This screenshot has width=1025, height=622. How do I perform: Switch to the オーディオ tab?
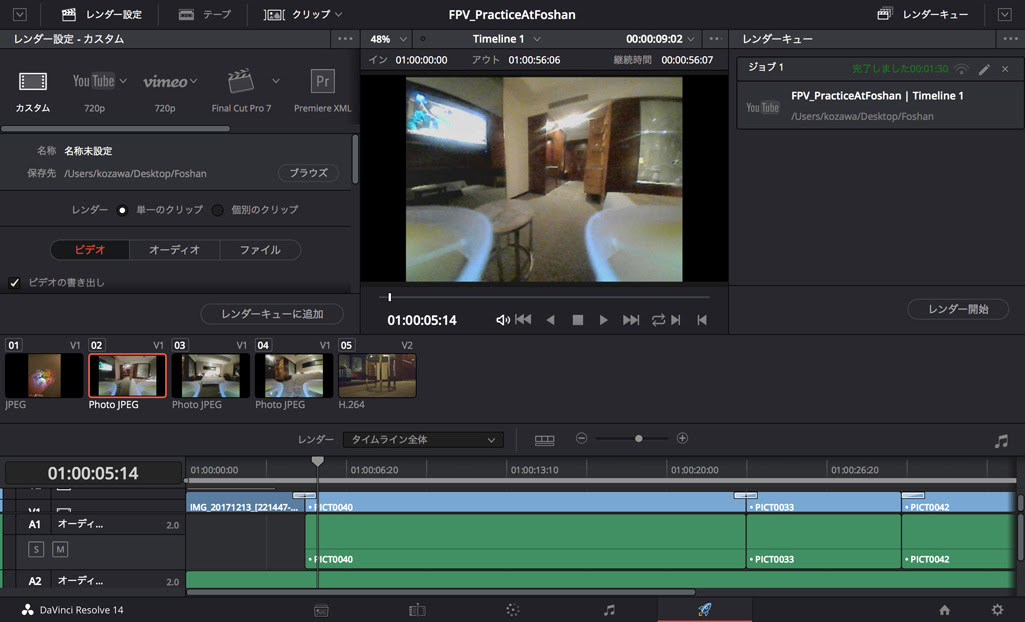click(175, 249)
